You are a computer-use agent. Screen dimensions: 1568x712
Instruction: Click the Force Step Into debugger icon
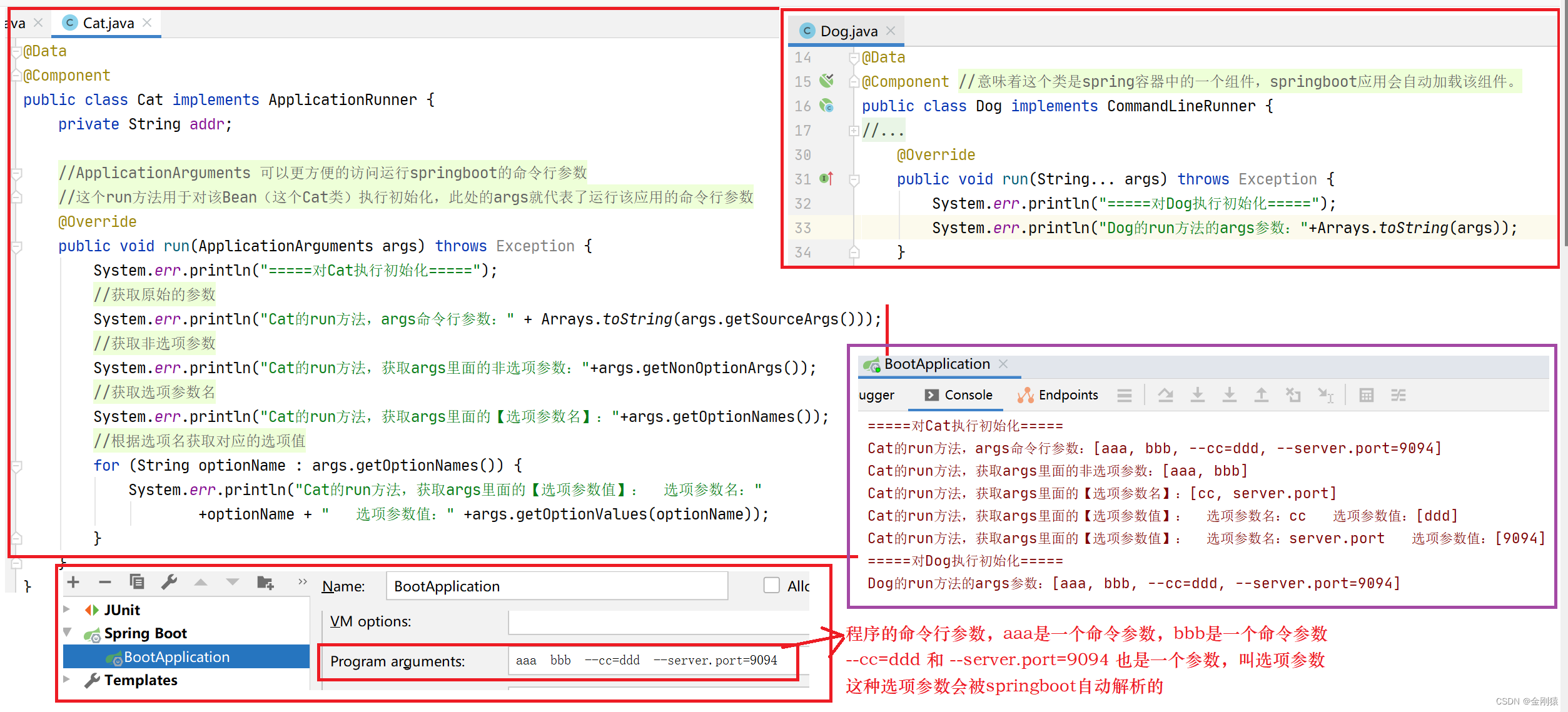[x=1229, y=395]
